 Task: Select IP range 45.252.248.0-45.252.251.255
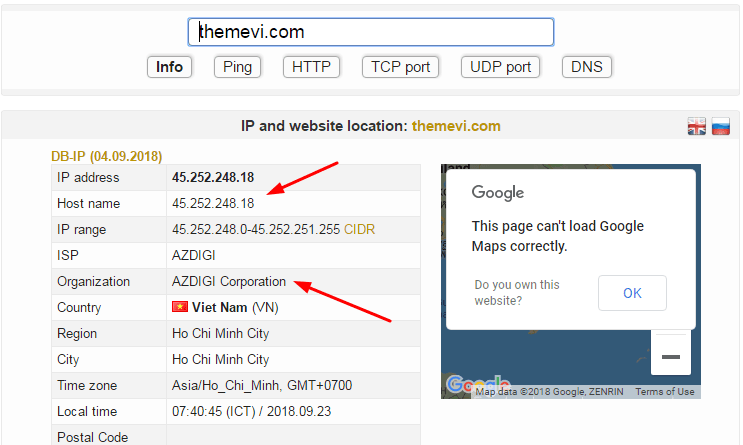point(256,229)
